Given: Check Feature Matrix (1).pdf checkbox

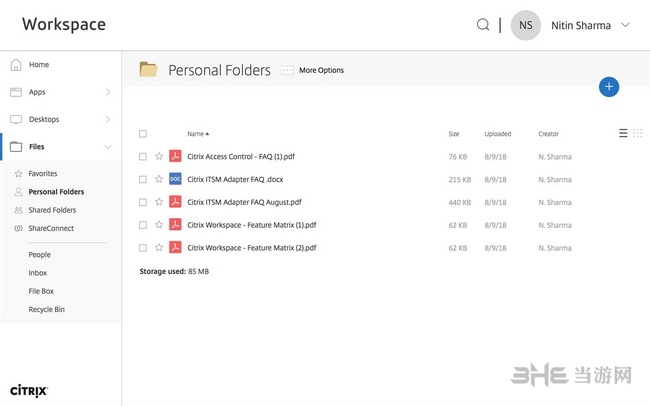Looking at the screenshot, I should 143,225.
